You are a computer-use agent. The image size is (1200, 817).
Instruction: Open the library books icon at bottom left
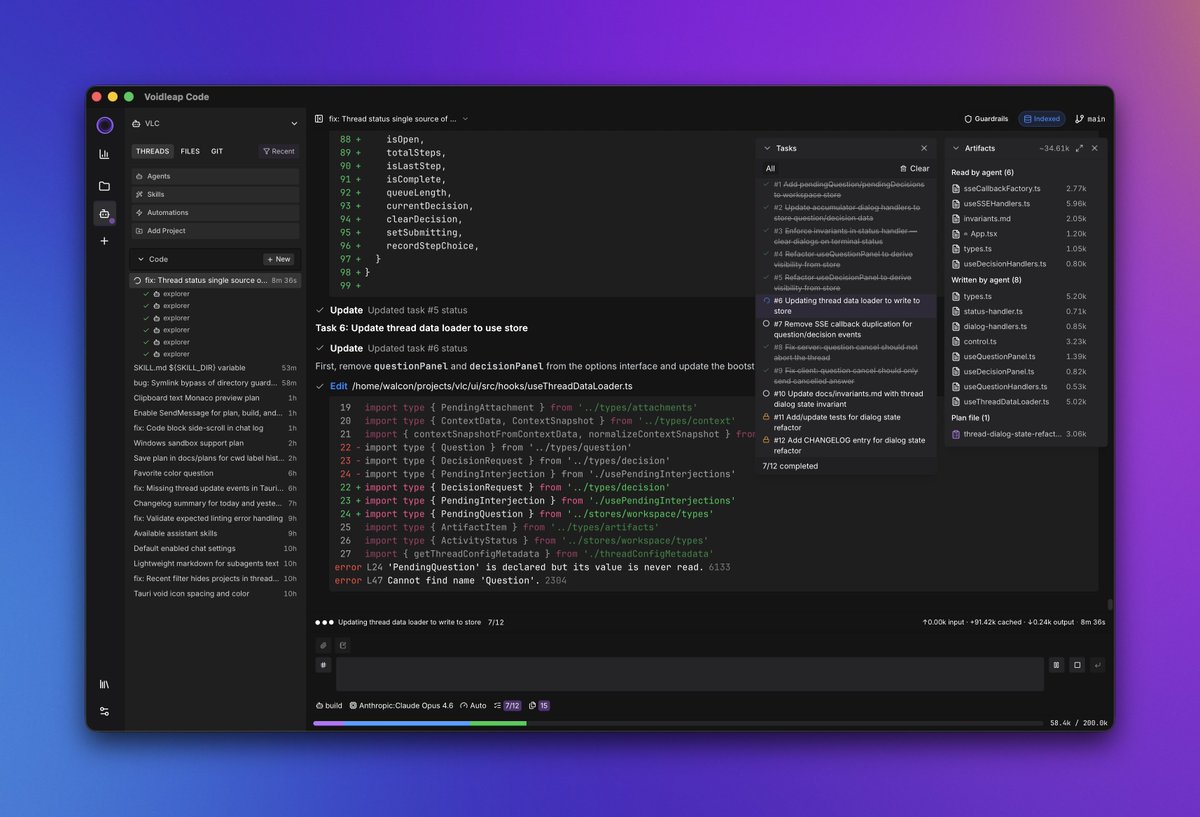pyautogui.click(x=105, y=684)
